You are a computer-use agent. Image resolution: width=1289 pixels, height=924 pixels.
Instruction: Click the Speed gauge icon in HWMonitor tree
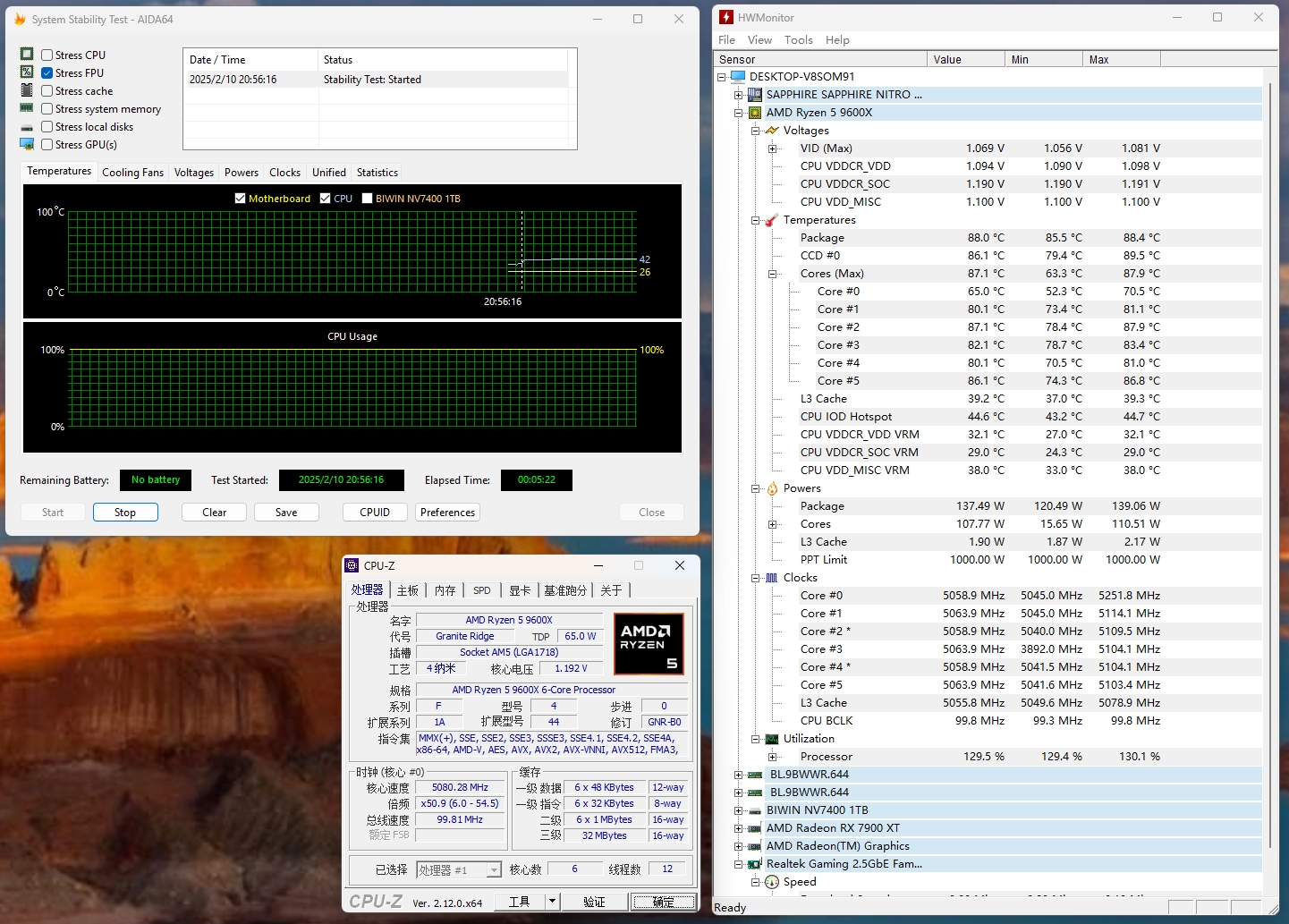[x=772, y=881]
